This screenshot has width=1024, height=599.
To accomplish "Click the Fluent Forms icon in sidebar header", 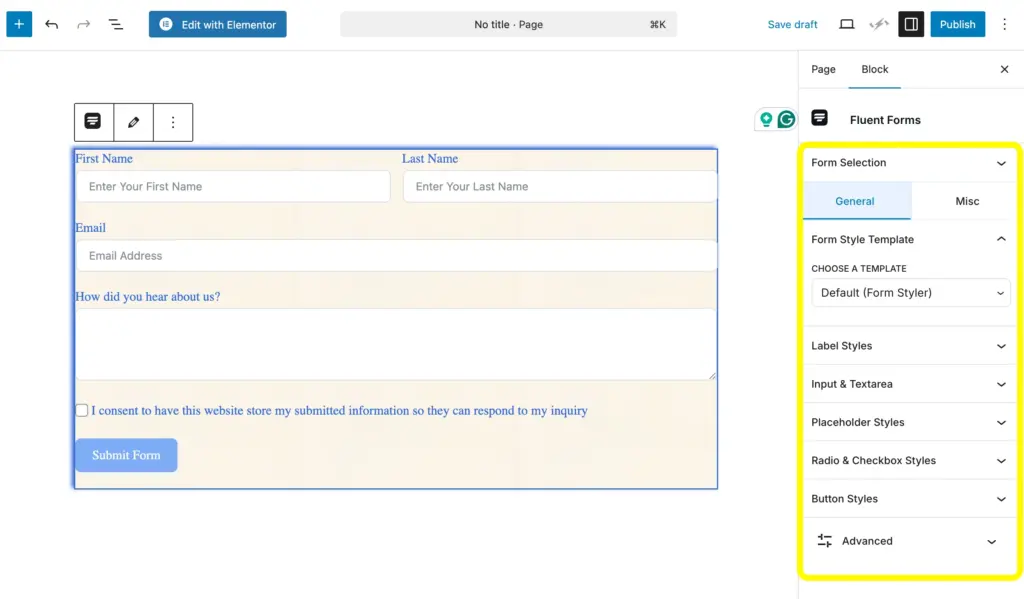I will pos(820,118).
